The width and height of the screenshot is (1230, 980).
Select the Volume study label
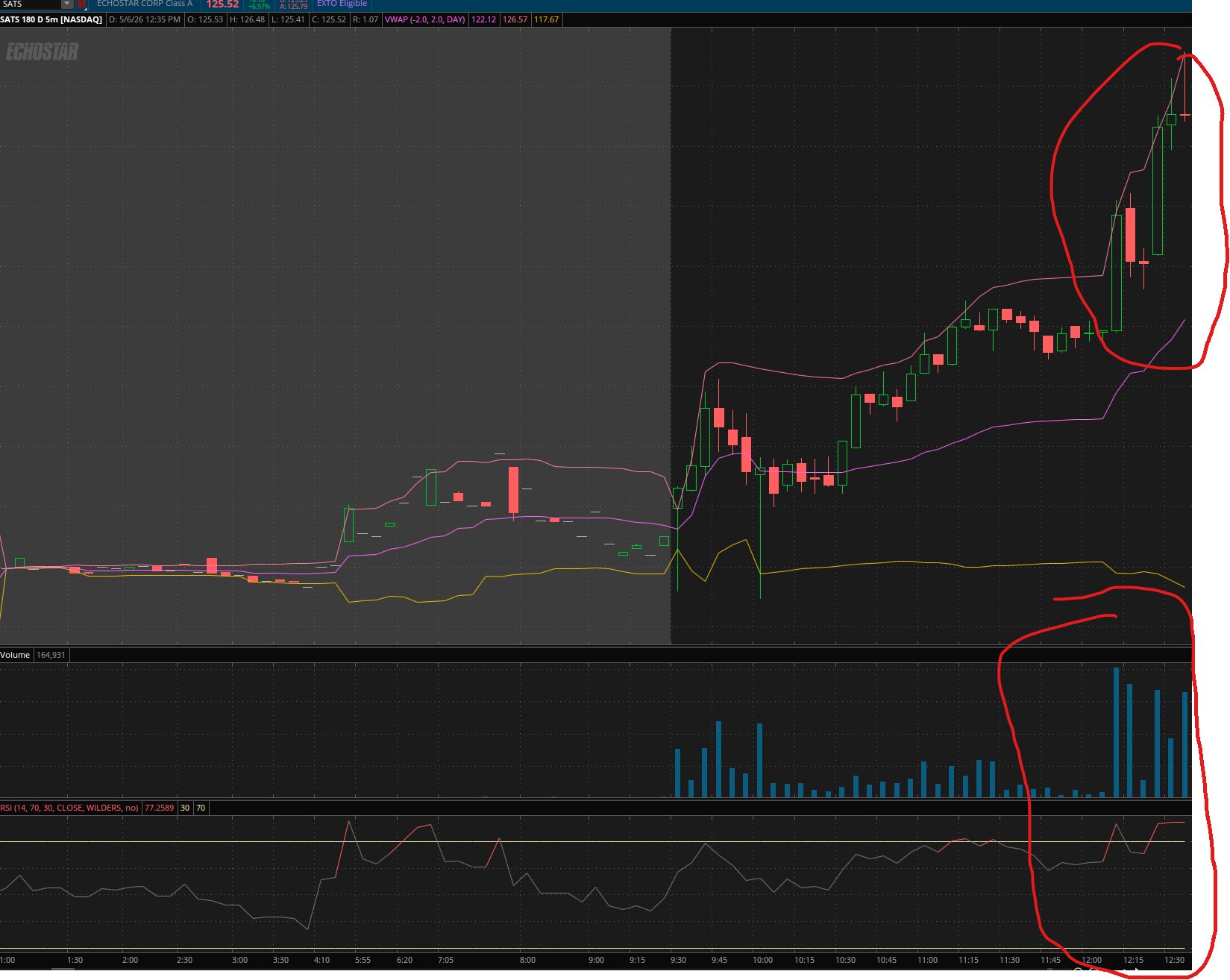[16, 655]
